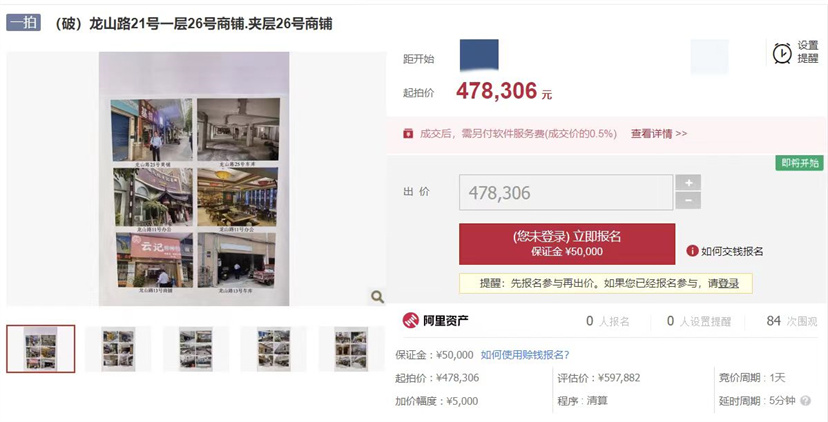
Task: Select the second photo thumbnail
Action: [118, 349]
